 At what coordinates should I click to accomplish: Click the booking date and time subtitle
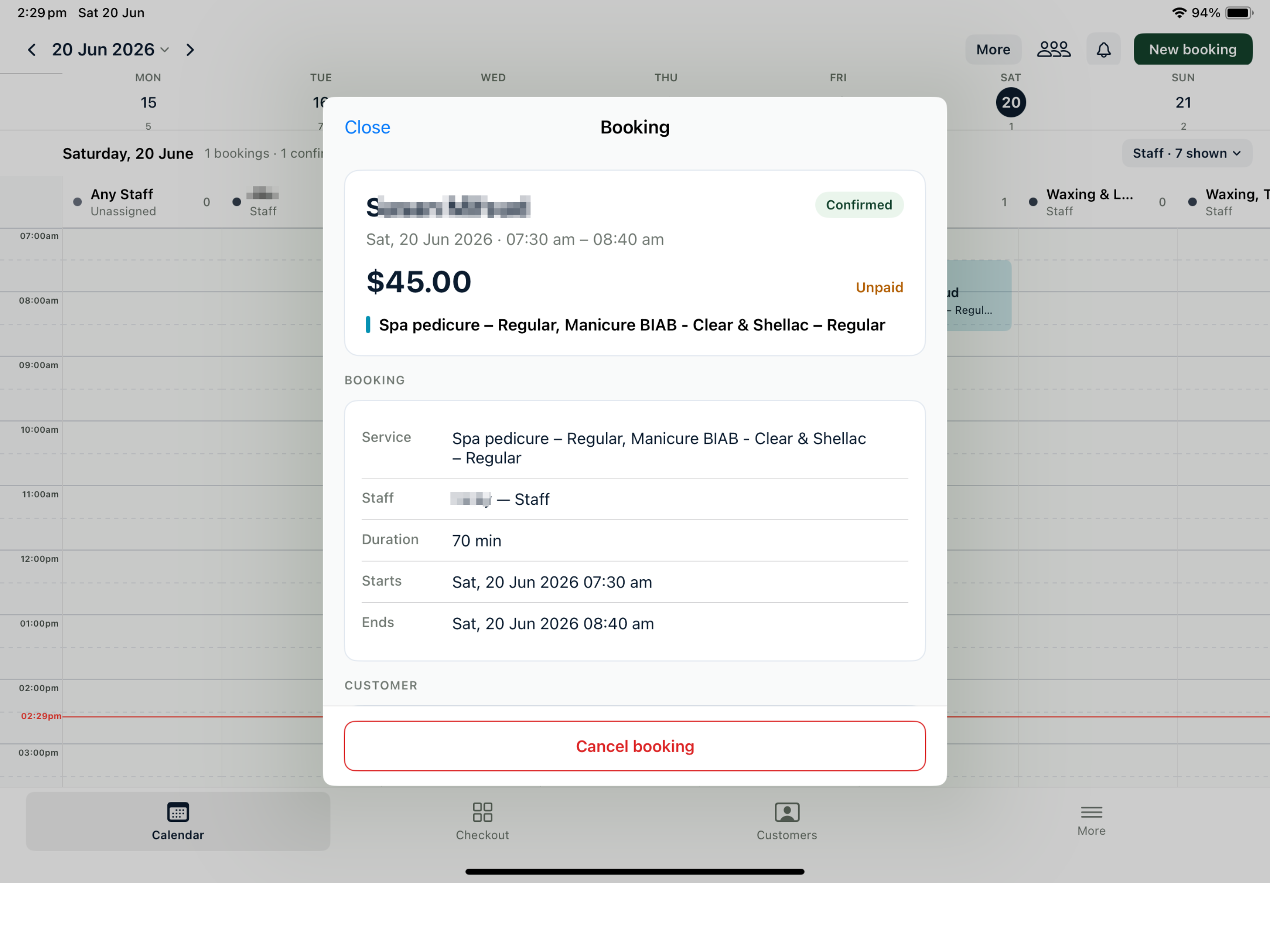coord(515,239)
